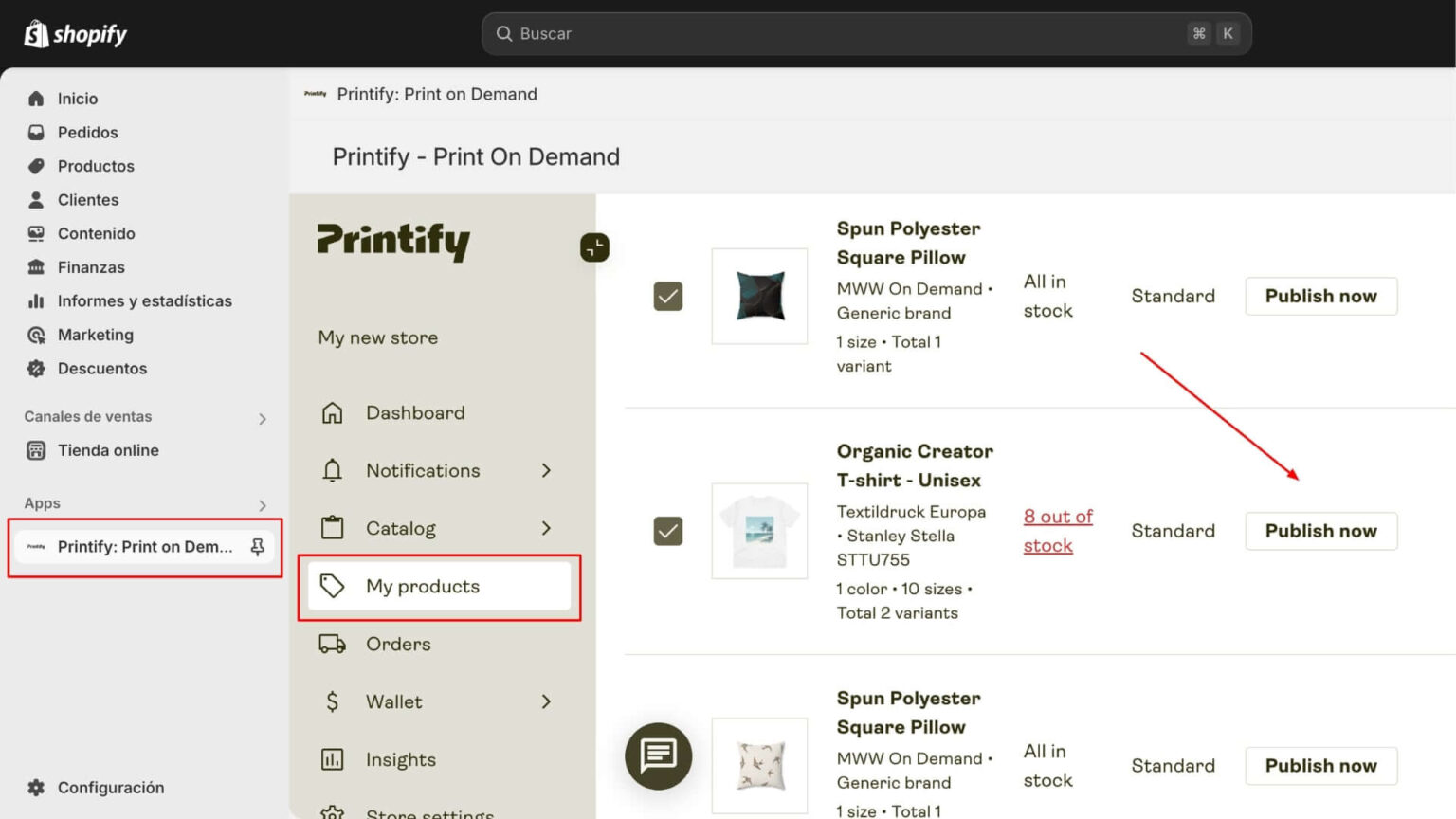The width and height of the screenshot is (1456, 819).
Task: Publish the white bird pattern pillow
Action: pyautogui.click(x=1320, y=766)
